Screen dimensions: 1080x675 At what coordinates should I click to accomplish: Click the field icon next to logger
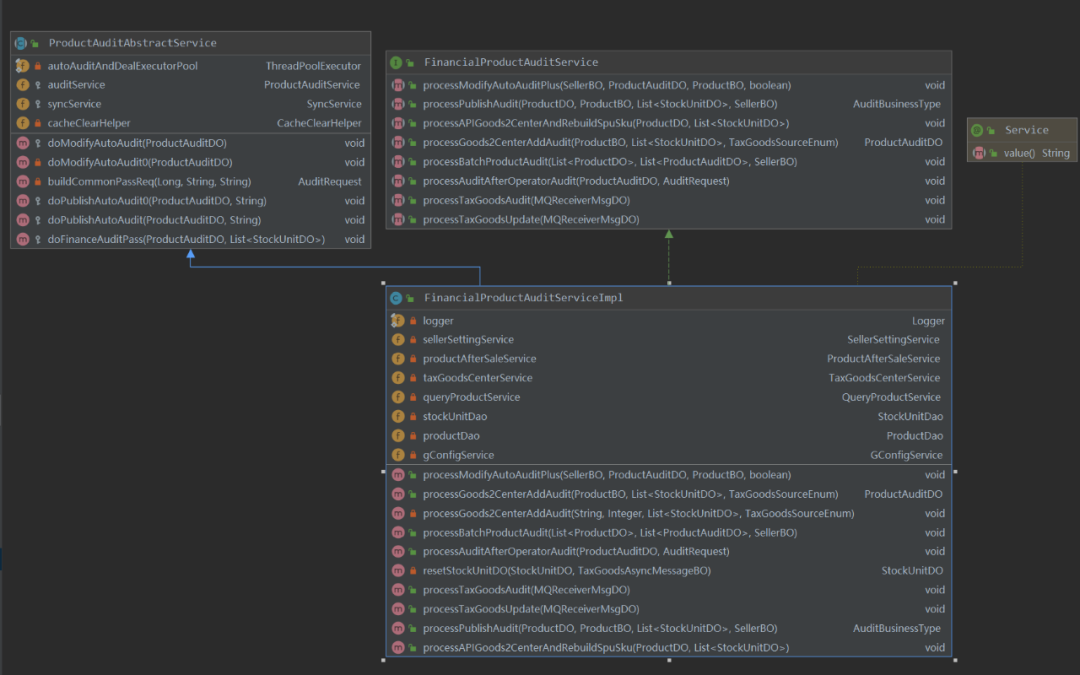click(x=397, y=320)
